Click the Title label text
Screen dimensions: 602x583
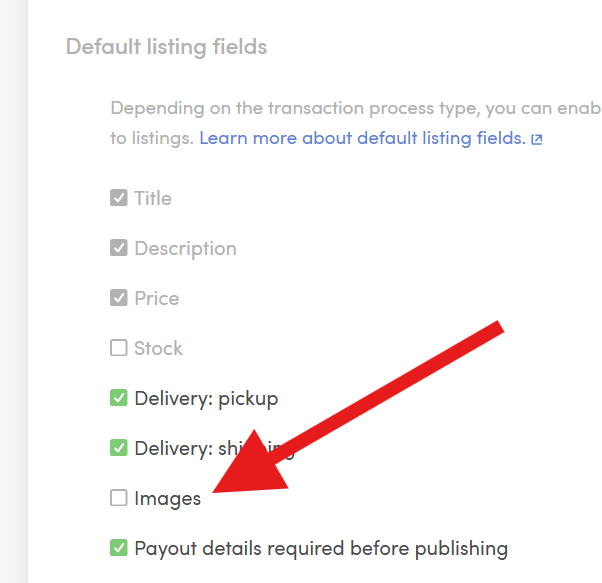[153, 198]
